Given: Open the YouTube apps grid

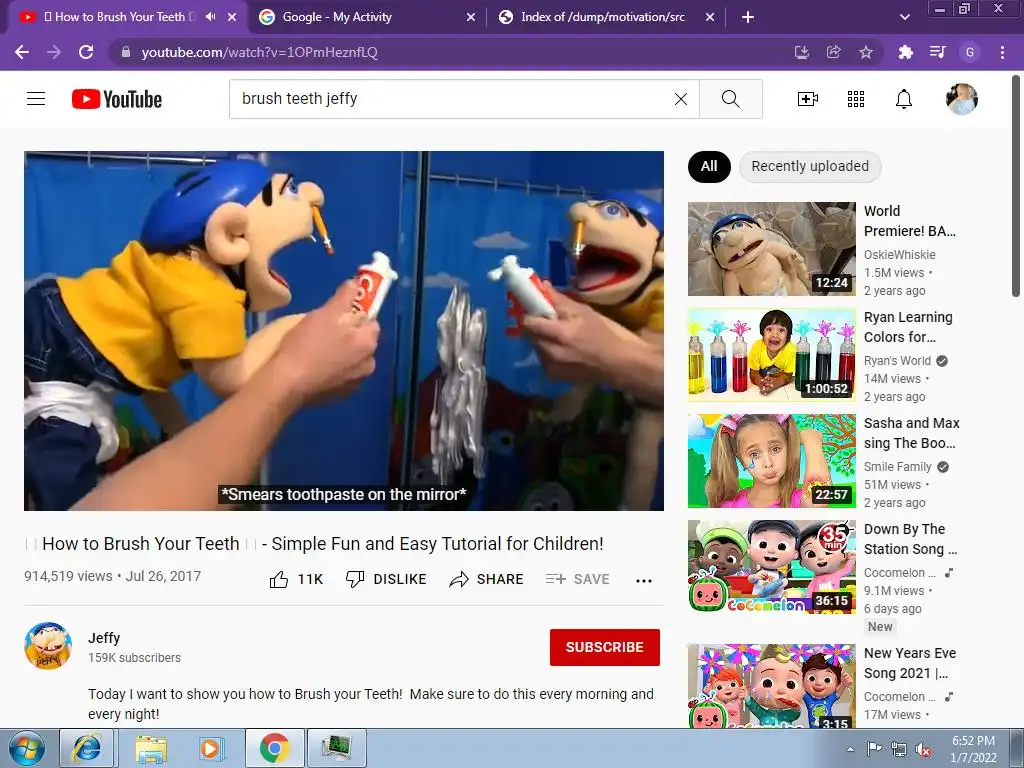Looking at the screenshot, I should [856, 99].
